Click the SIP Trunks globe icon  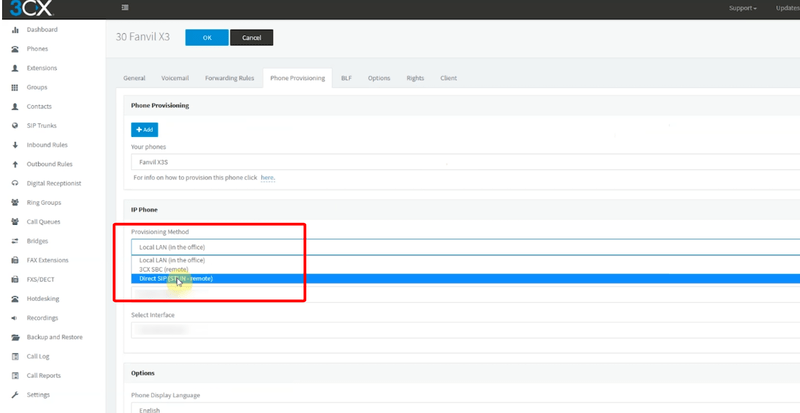[14, 125]
